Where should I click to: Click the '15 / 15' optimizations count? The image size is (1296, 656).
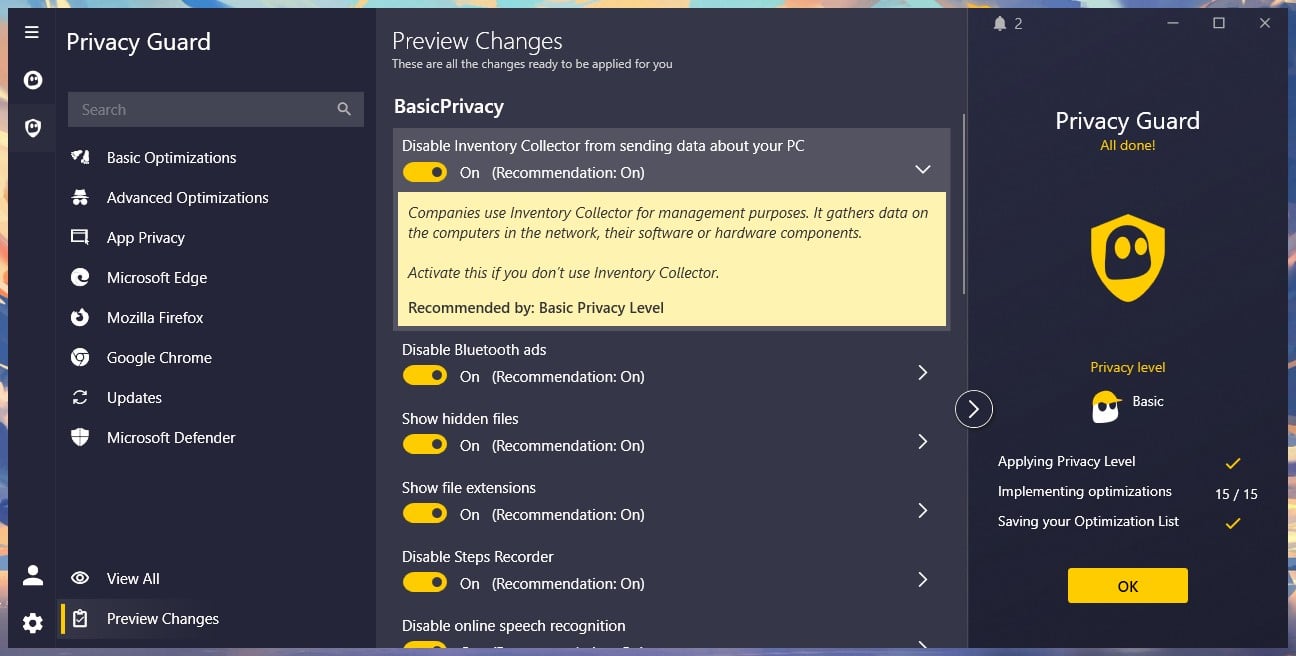(x=1236, y=494)
